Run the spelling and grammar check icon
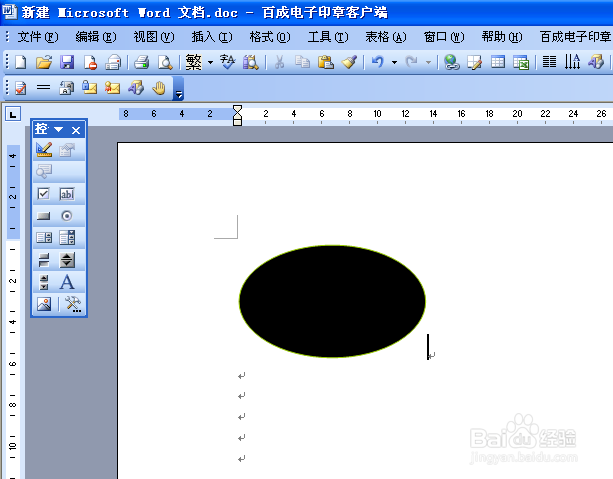This screenshot has height=479, width=613. pos(228,62)
